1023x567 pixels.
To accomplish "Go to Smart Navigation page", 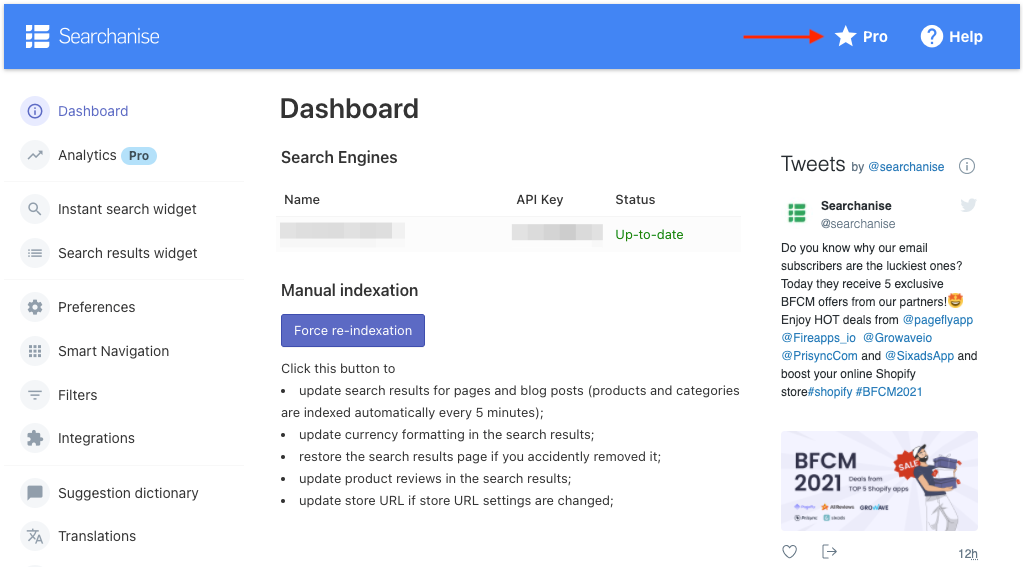I will 114,351.
